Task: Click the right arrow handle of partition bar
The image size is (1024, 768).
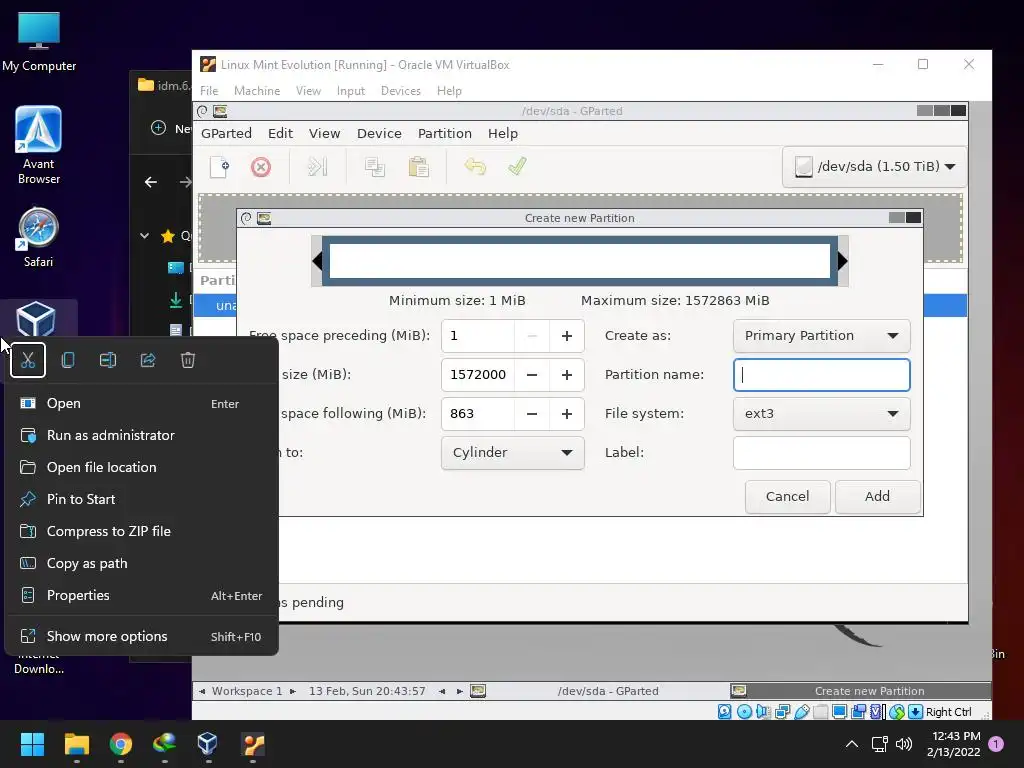Action: (x=842, y=261)
